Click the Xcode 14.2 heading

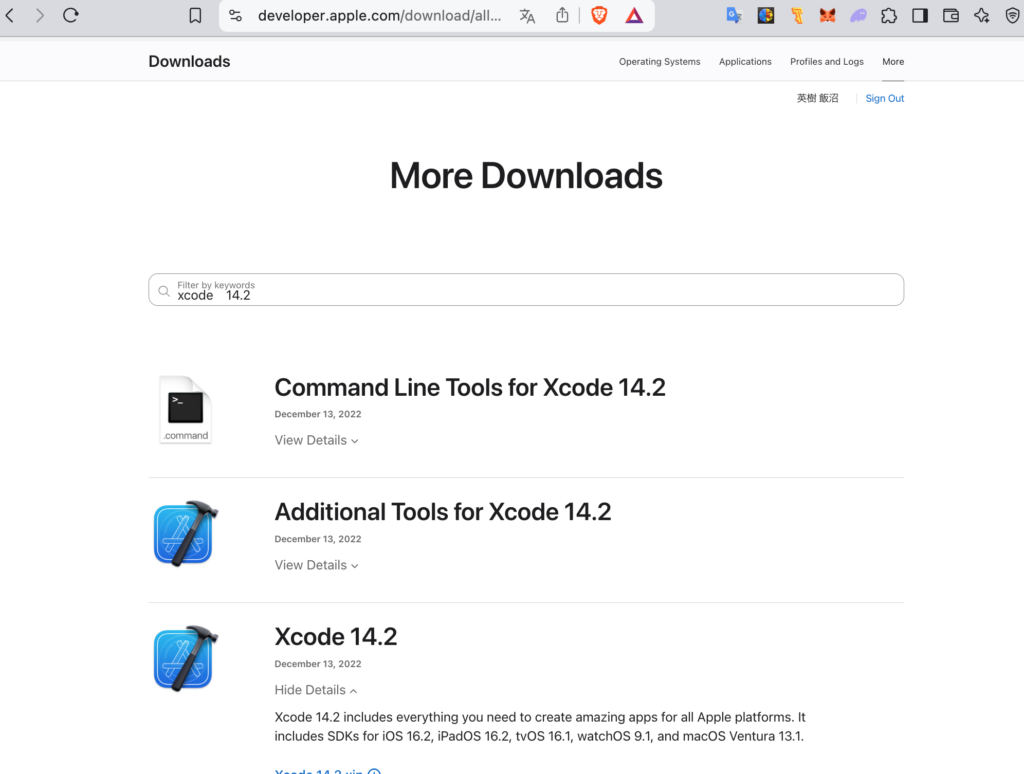tap(336, 637)
